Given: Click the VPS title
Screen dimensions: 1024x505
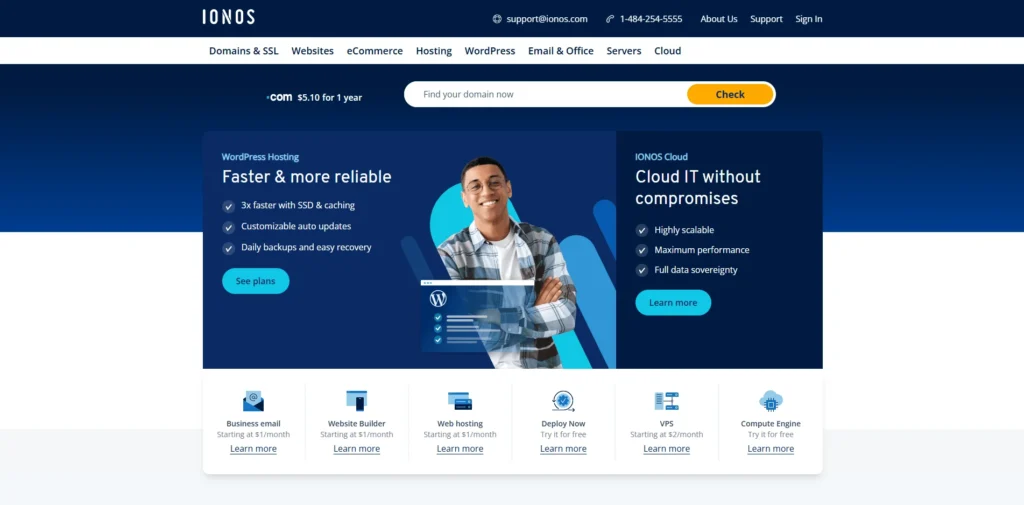Looking at the screenshot, I should [666, 423].
